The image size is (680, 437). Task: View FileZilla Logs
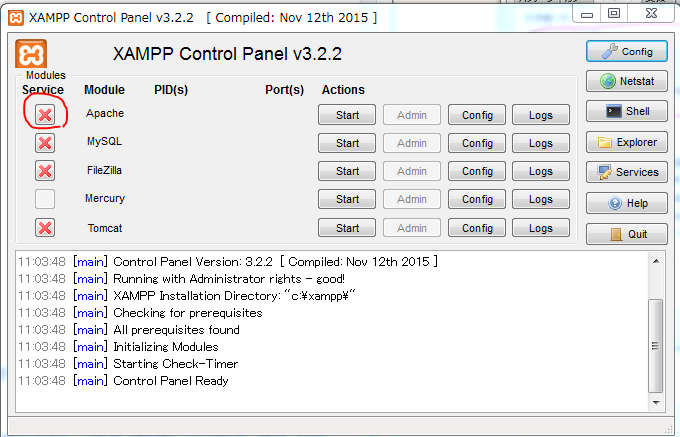(x=541, y=171)
